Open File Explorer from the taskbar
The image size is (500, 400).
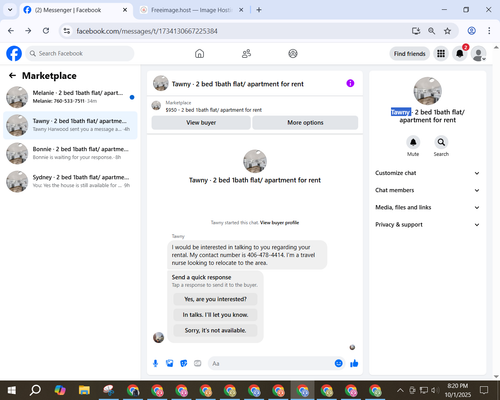tap(84, 390)
